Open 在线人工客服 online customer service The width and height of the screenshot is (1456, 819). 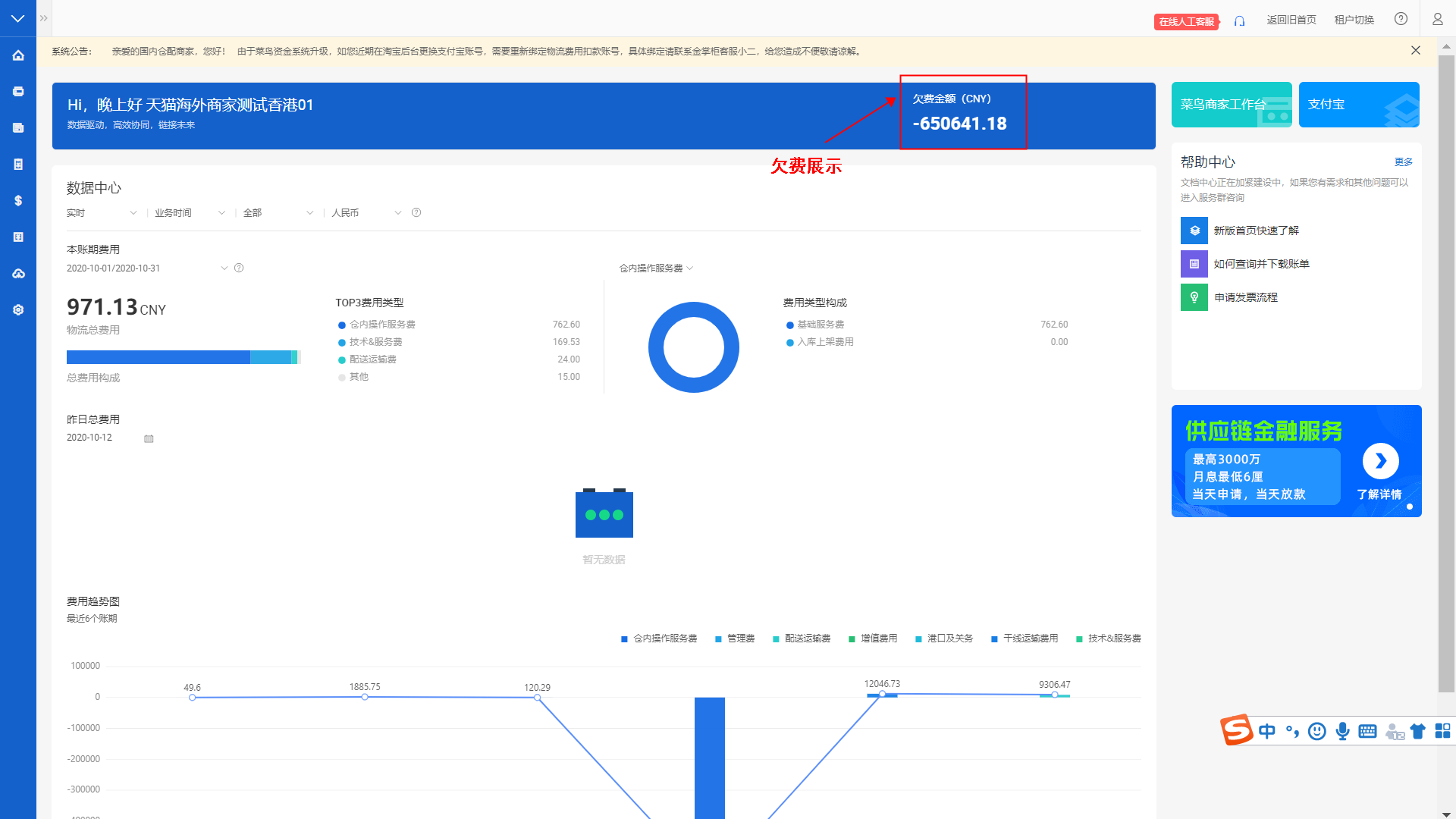pyautogui.click(x=1186, y=22)
